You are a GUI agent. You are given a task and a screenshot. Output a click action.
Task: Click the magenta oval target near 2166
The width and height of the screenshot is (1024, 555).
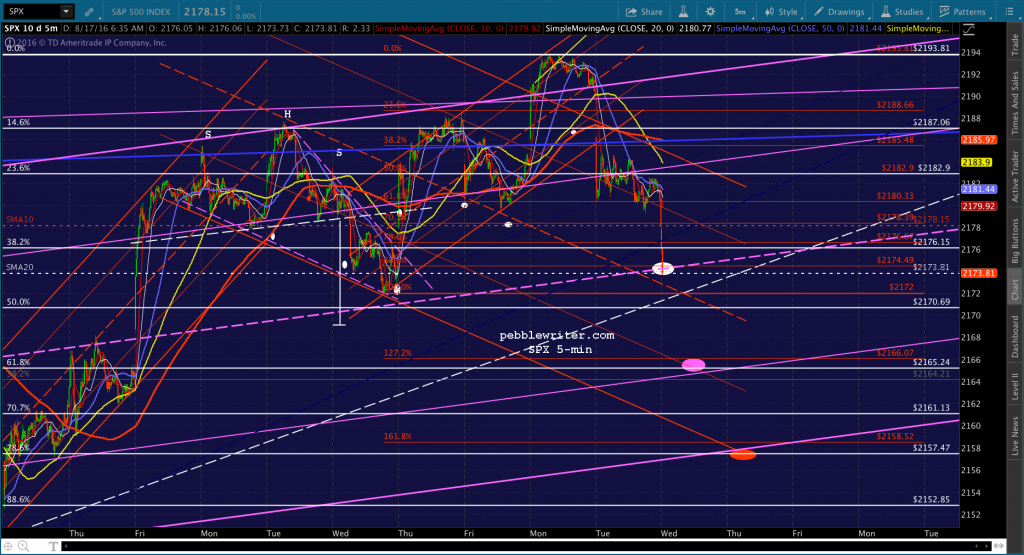(x=694, y=365)
